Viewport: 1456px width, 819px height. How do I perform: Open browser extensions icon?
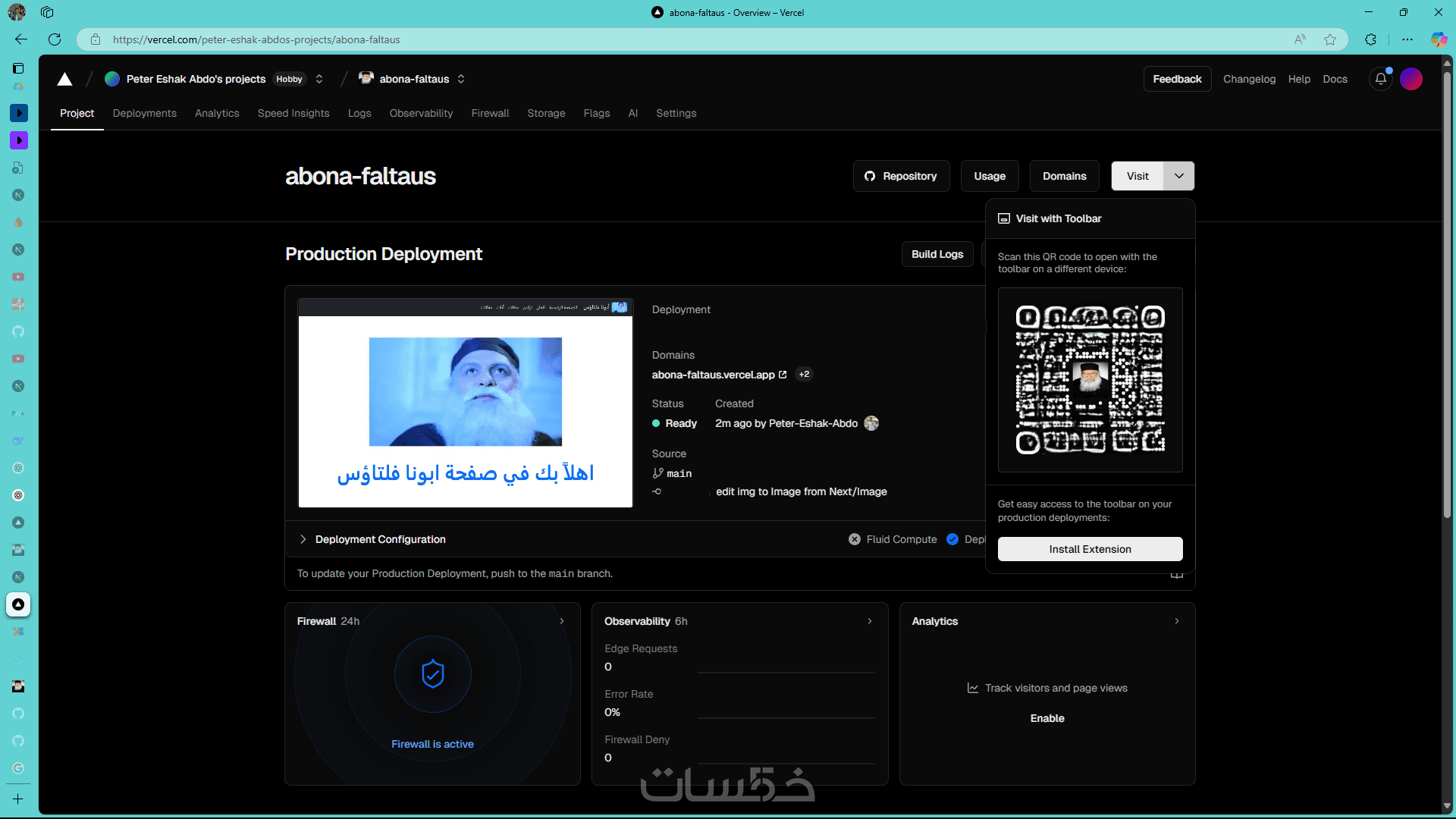[x=1370, y=39]
